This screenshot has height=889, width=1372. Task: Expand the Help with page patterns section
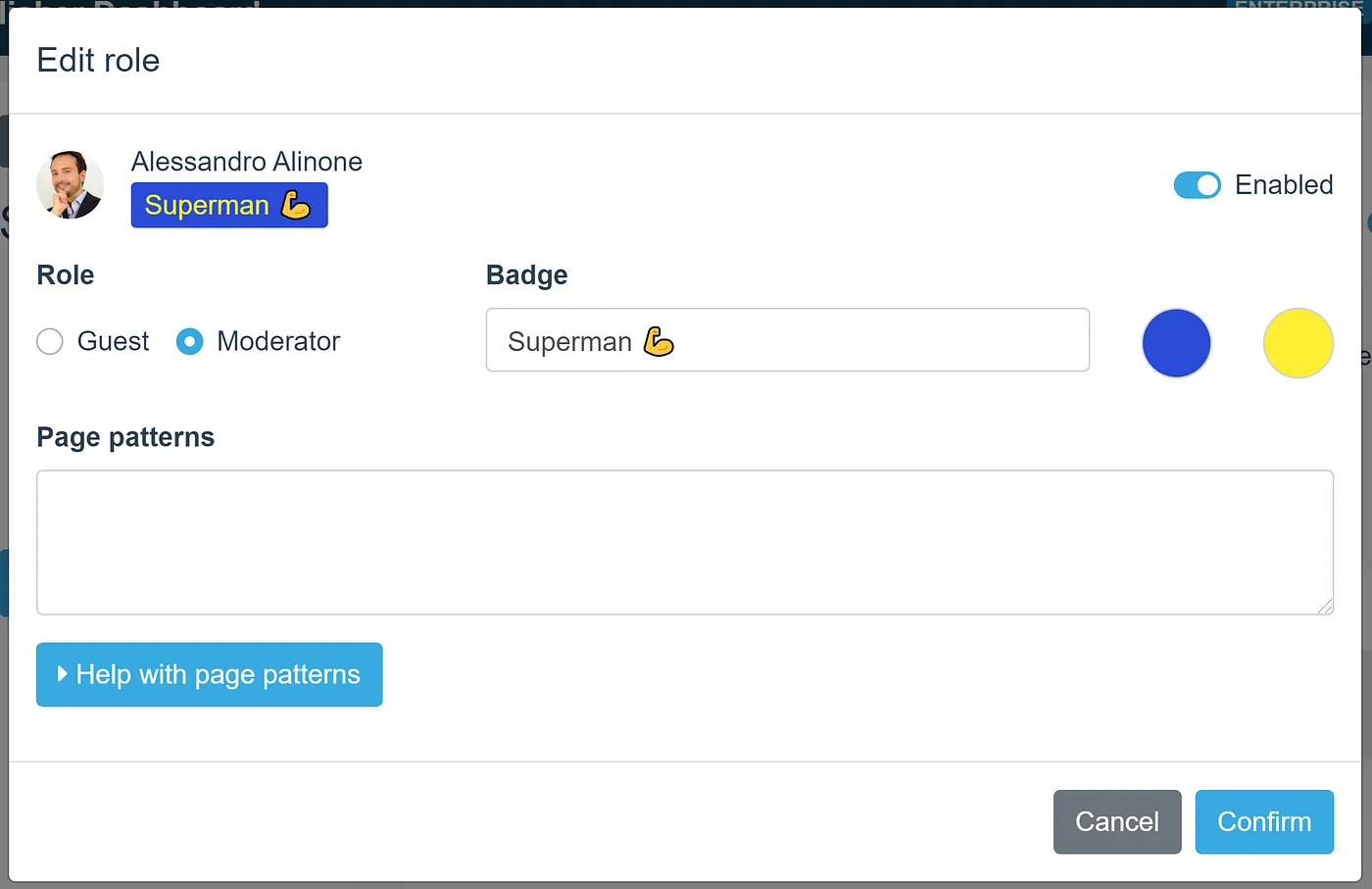point(209,674)
